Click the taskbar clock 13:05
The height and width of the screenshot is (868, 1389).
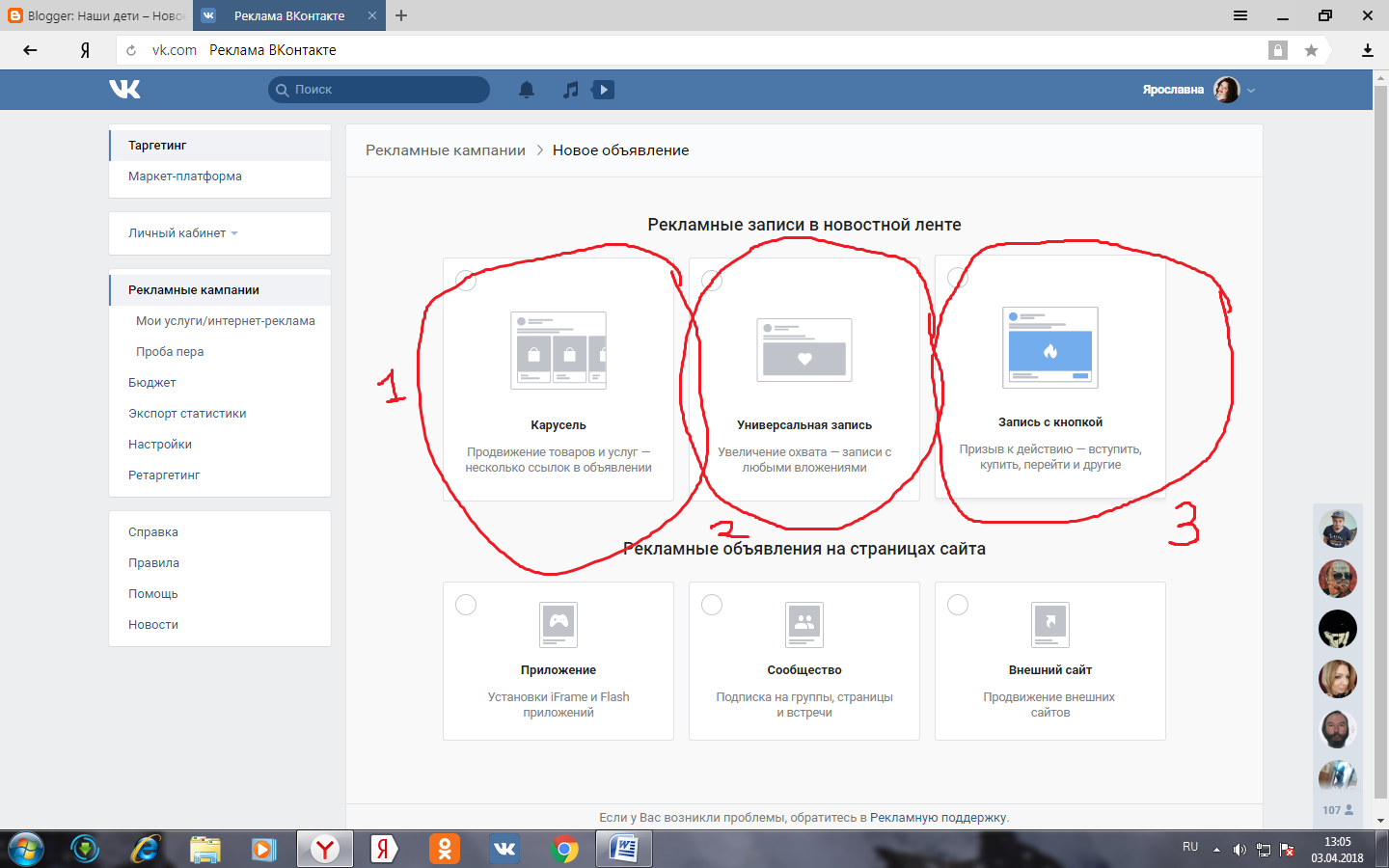coord(1338,842)
